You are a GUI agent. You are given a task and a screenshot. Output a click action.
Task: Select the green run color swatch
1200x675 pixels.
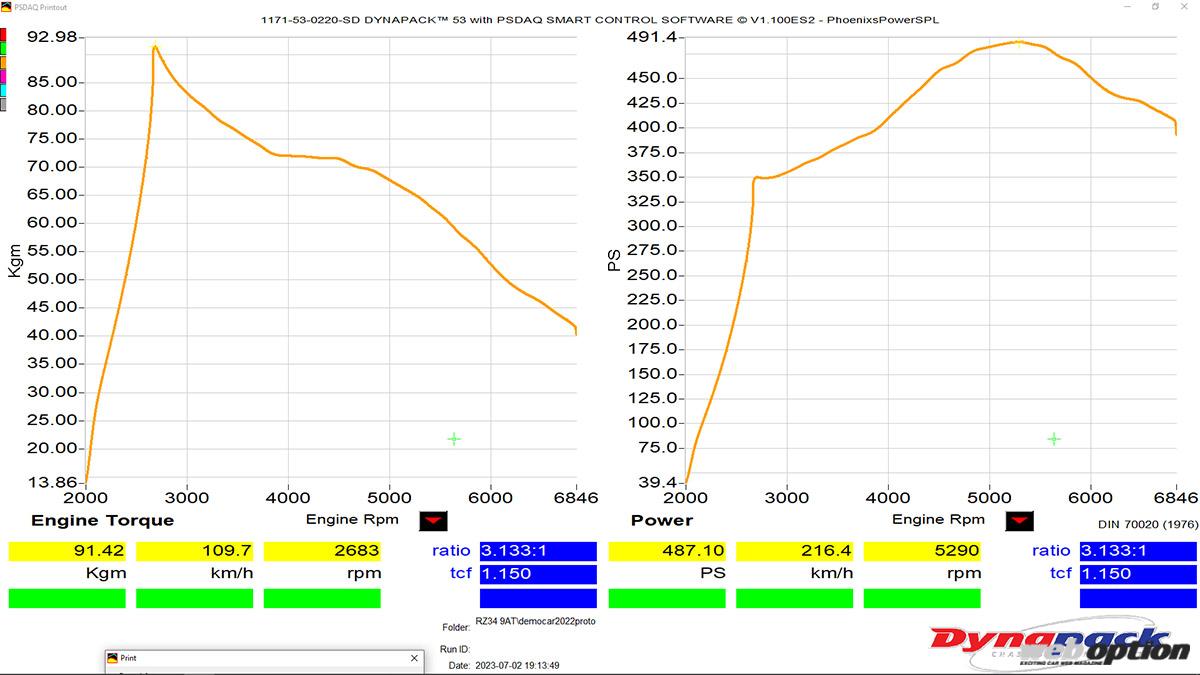[3, 48]
